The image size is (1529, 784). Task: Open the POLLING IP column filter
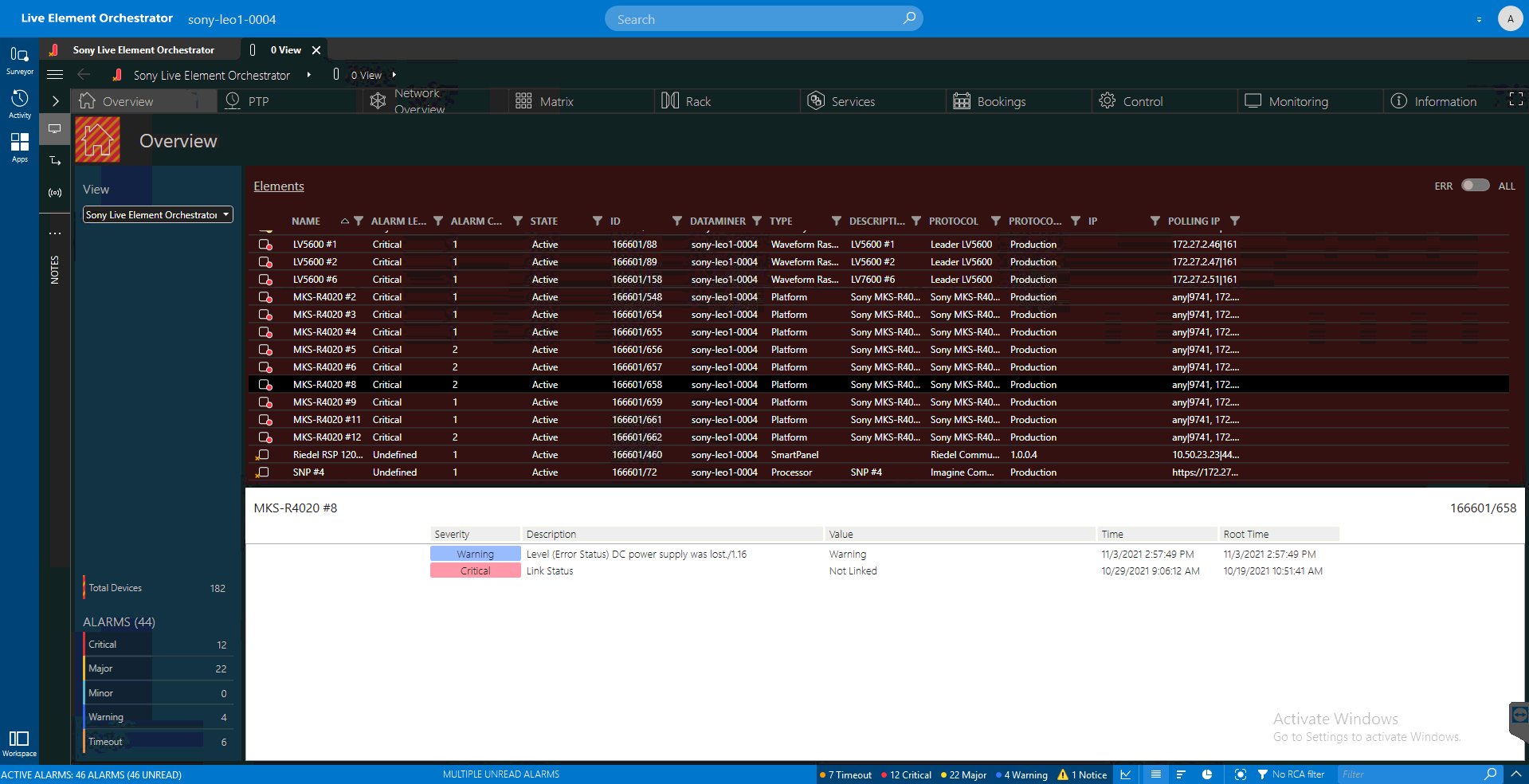1235,221
